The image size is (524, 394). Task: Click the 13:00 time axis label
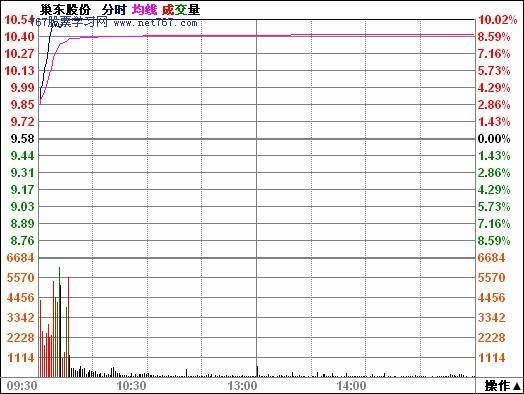click(242, 386)
